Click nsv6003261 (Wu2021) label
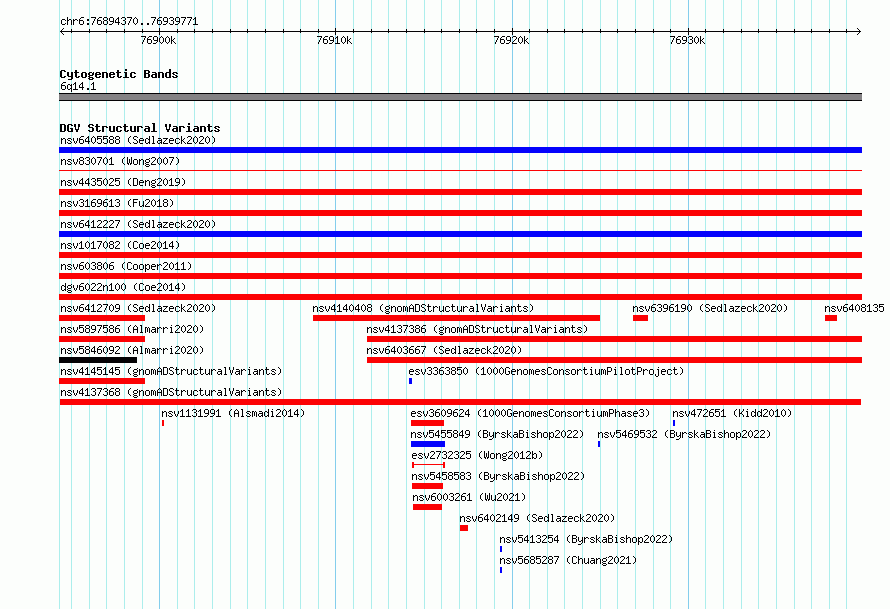 point(469,497)
